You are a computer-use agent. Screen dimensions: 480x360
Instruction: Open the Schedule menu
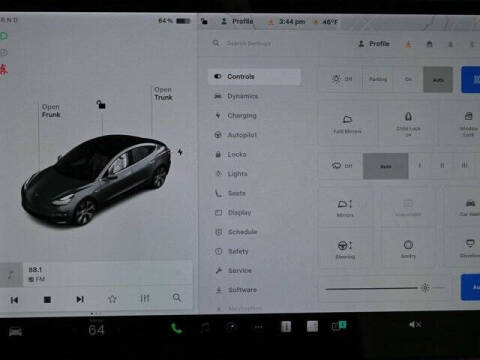point(236,232)
